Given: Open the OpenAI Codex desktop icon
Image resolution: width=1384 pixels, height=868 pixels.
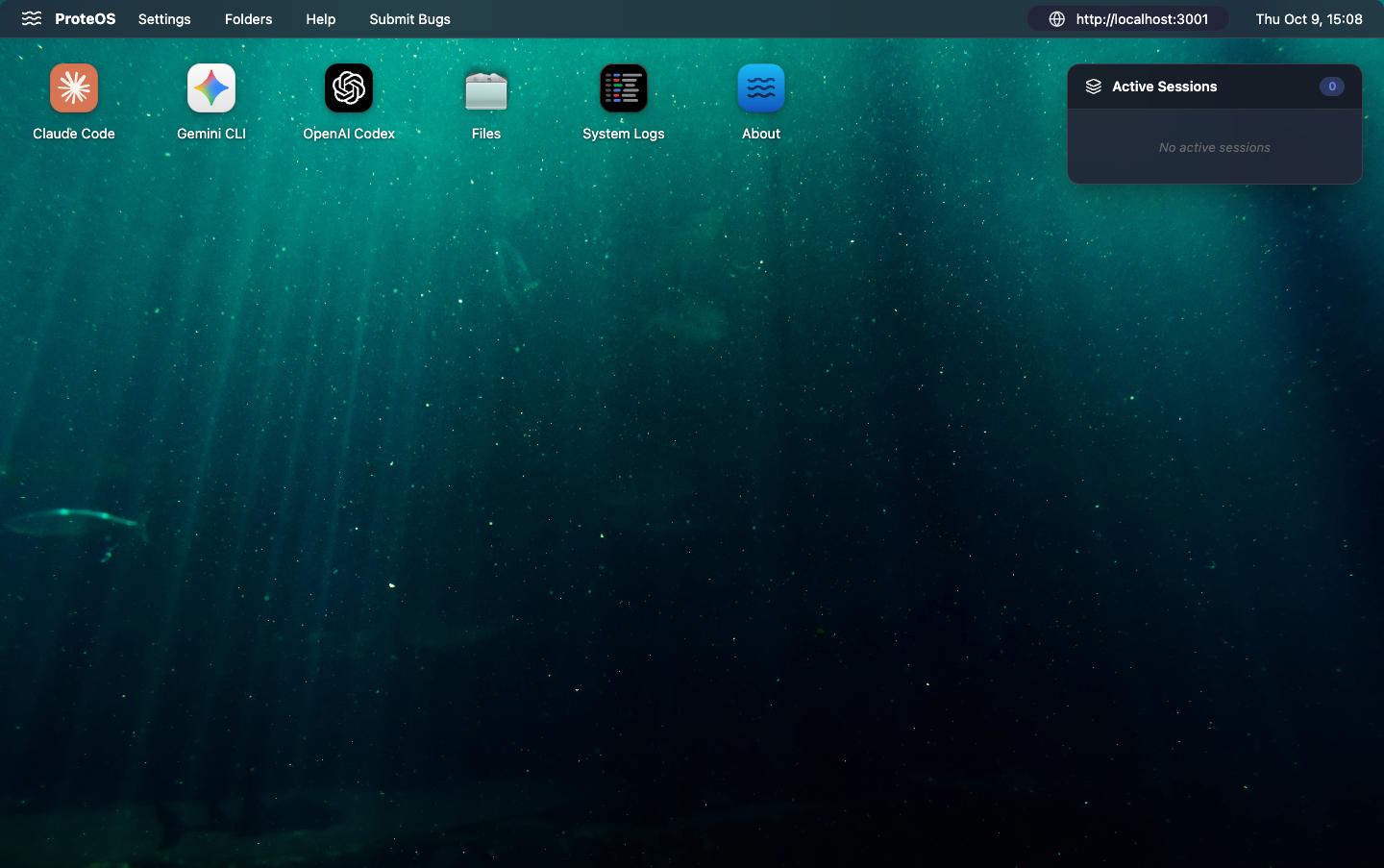Looking at the screenshot, I should 349,88.
